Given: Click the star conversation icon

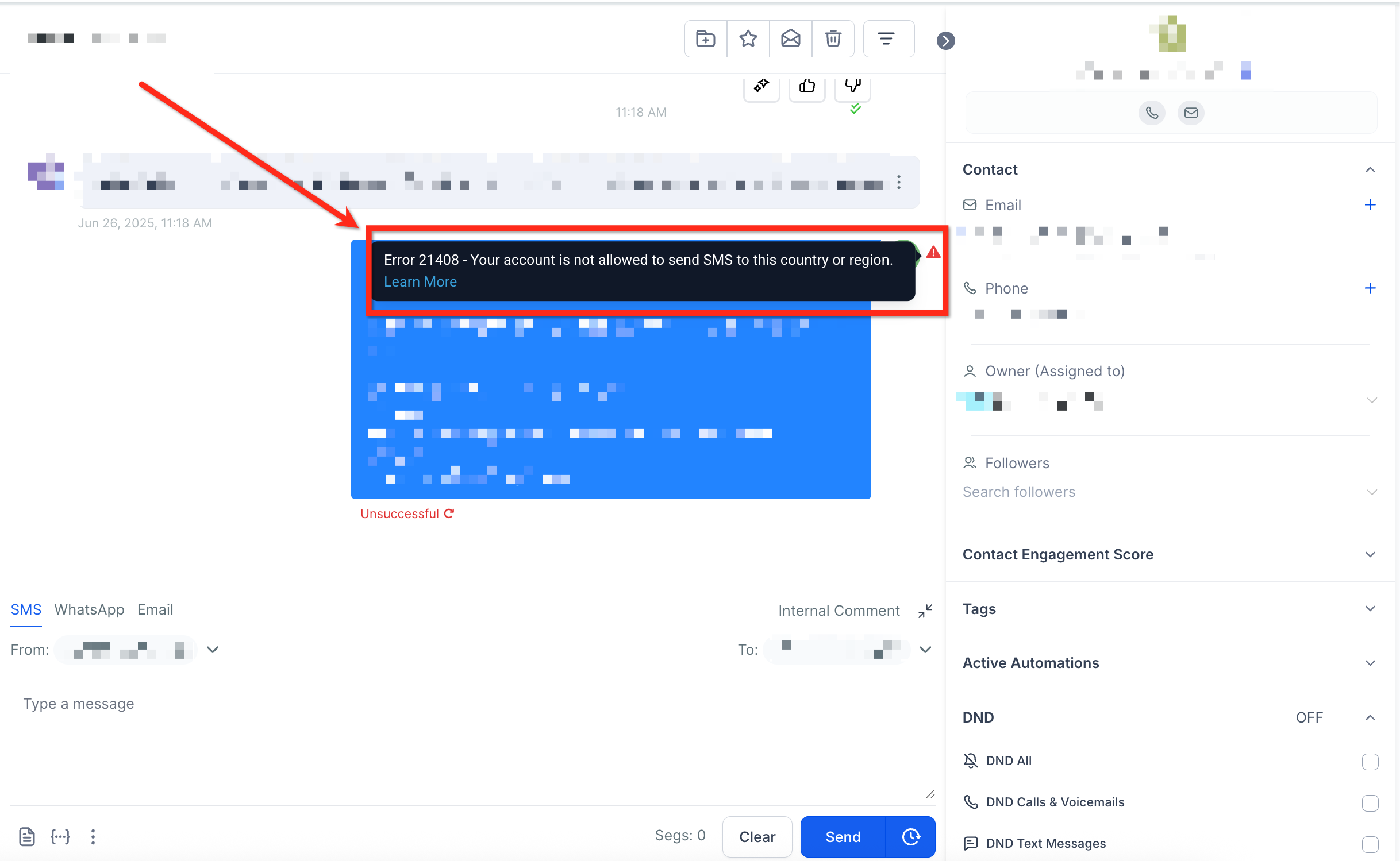Looking at the screenshot, I should click(748, 39).
